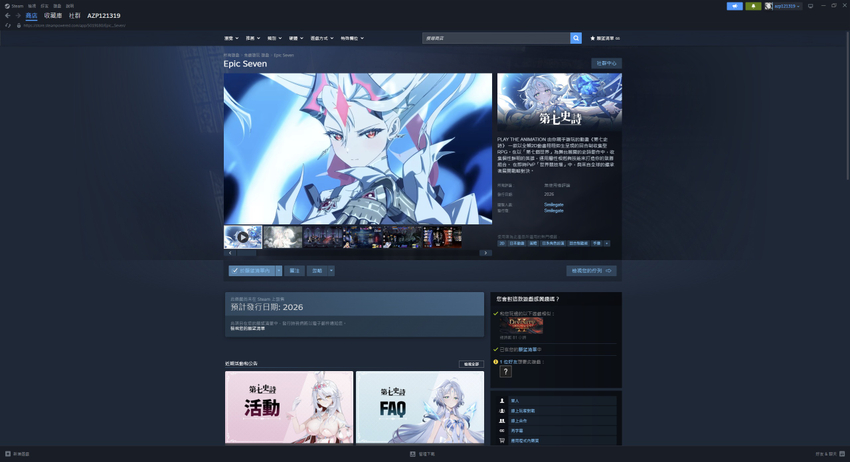Click the store search input field
Viewport: 850px width, 462px height.
click(495, 38)
